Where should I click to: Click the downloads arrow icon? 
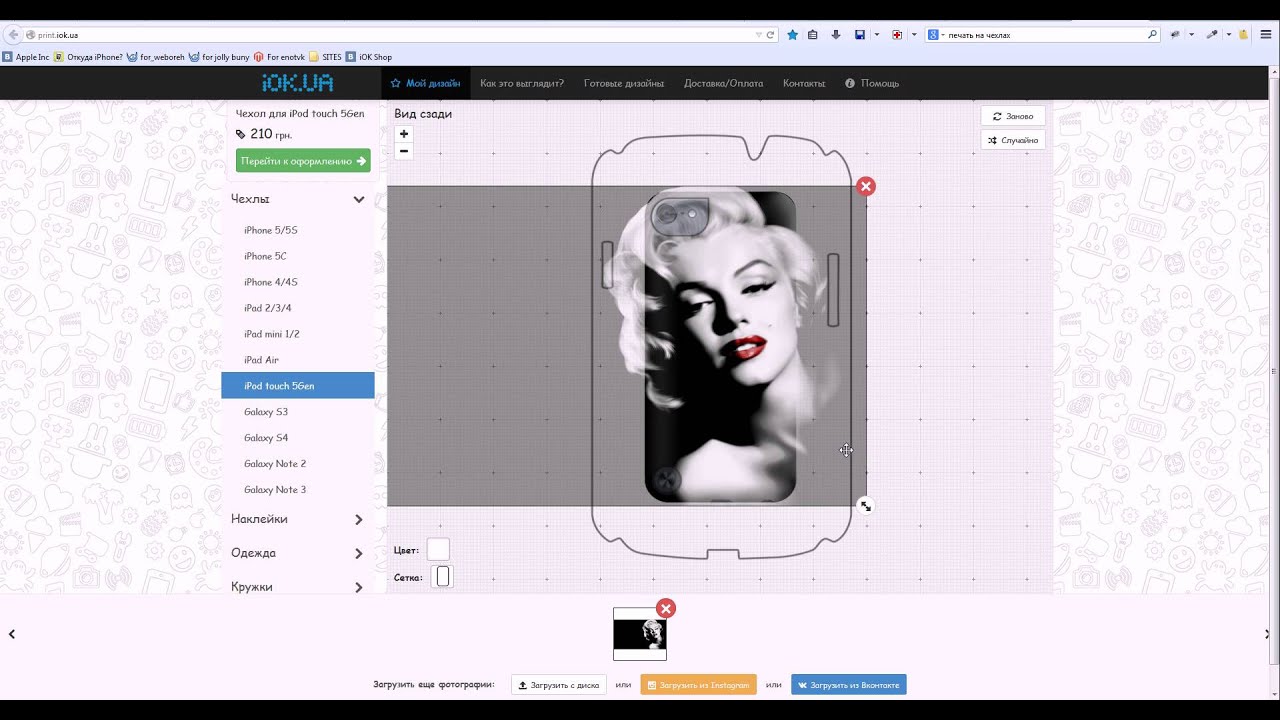(836, 35)
